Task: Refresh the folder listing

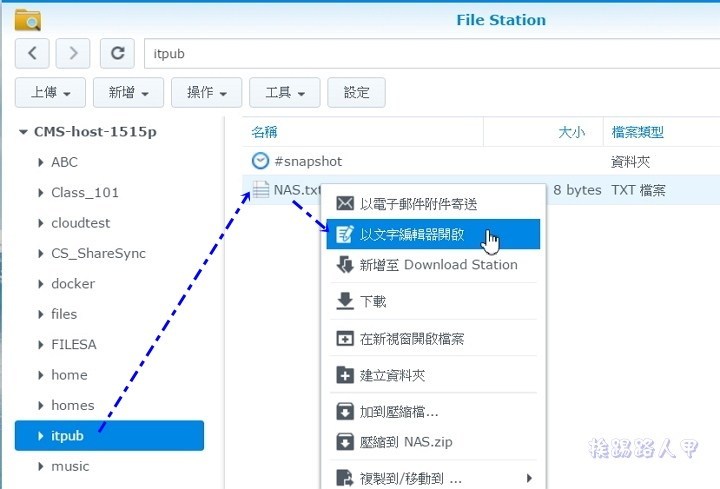Action: [x=118, y=53]
